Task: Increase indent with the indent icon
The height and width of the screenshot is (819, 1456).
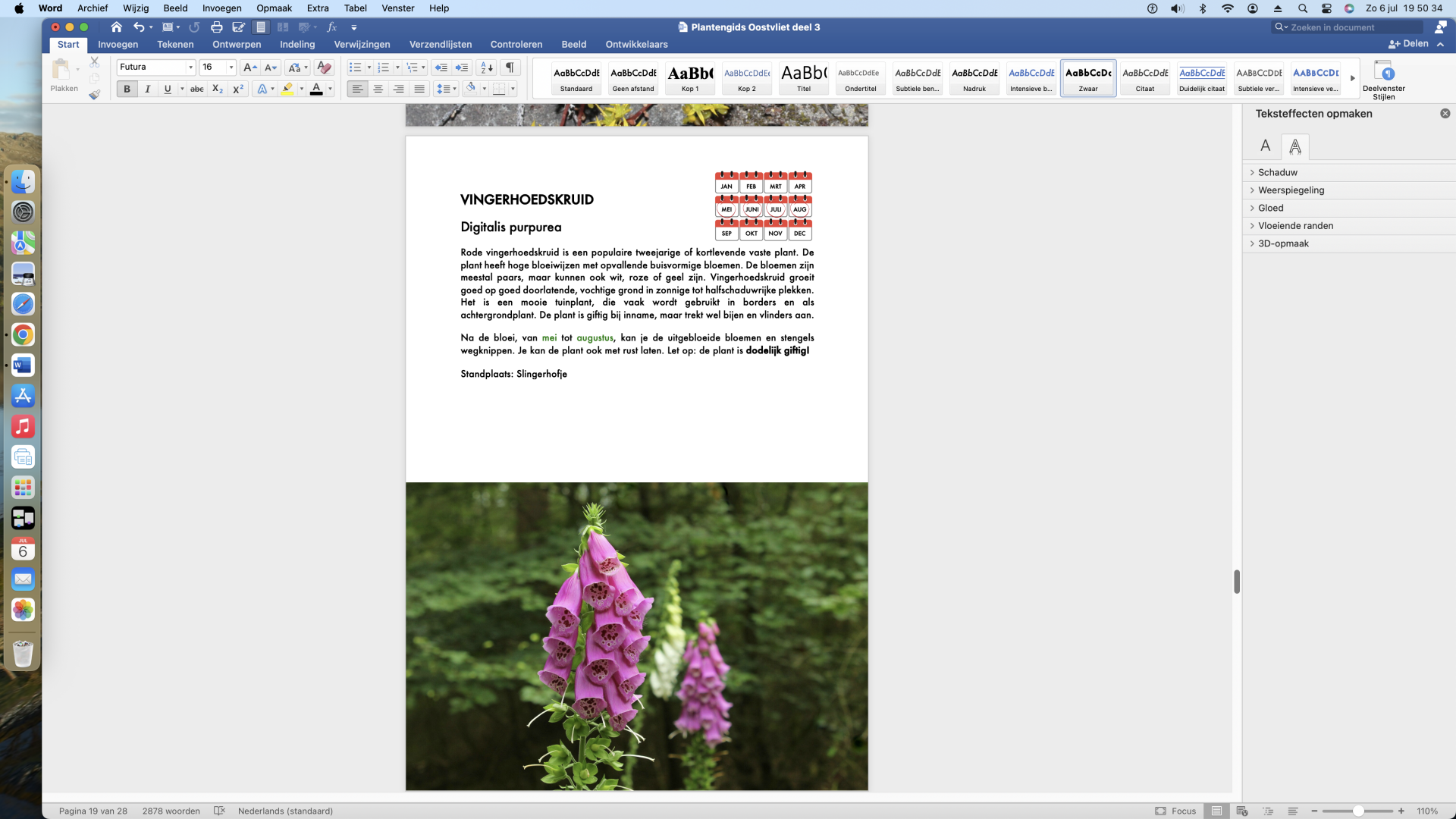Action: [462, 67]
